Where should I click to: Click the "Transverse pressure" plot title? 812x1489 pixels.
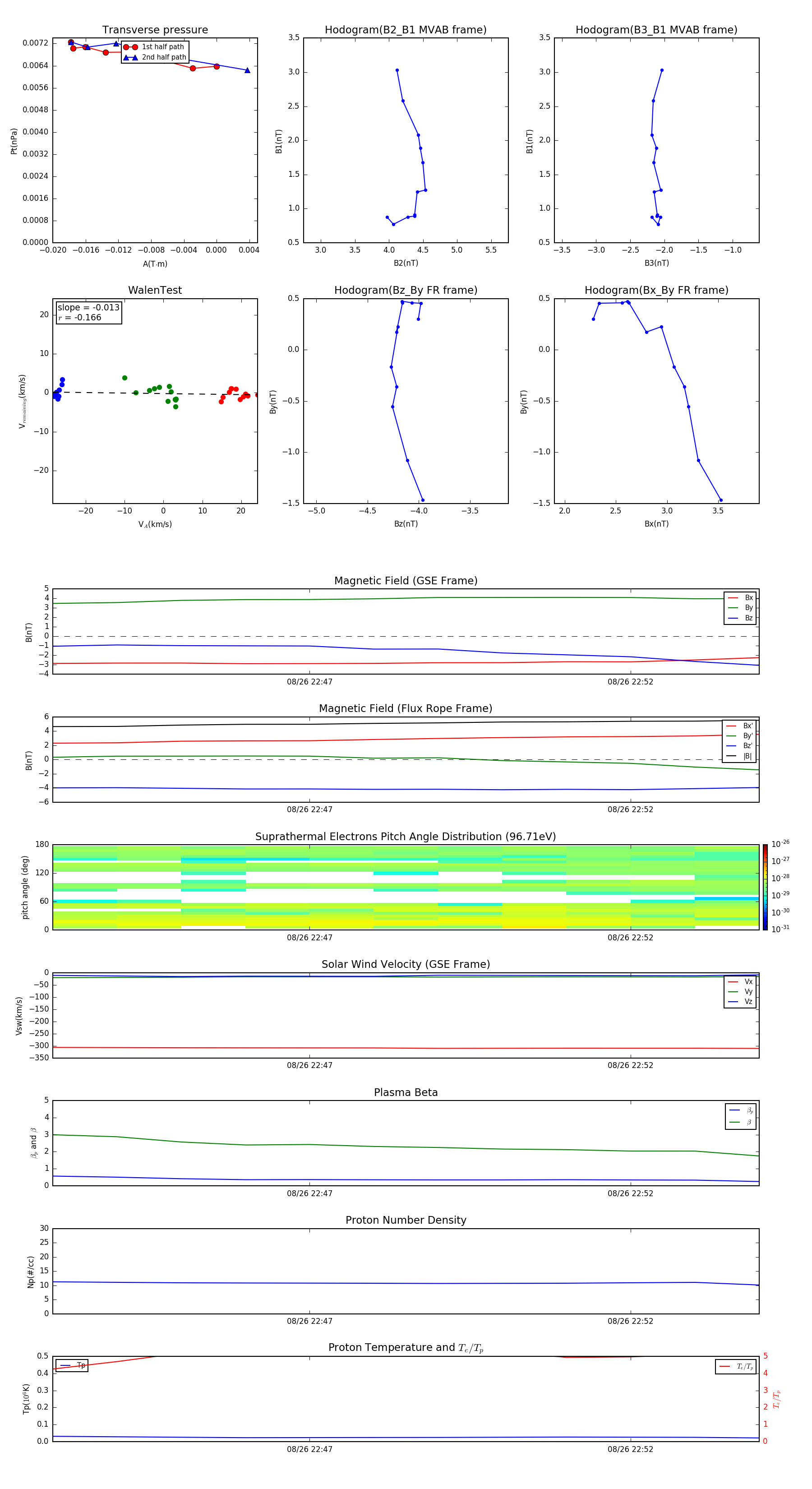pos(155,30)
